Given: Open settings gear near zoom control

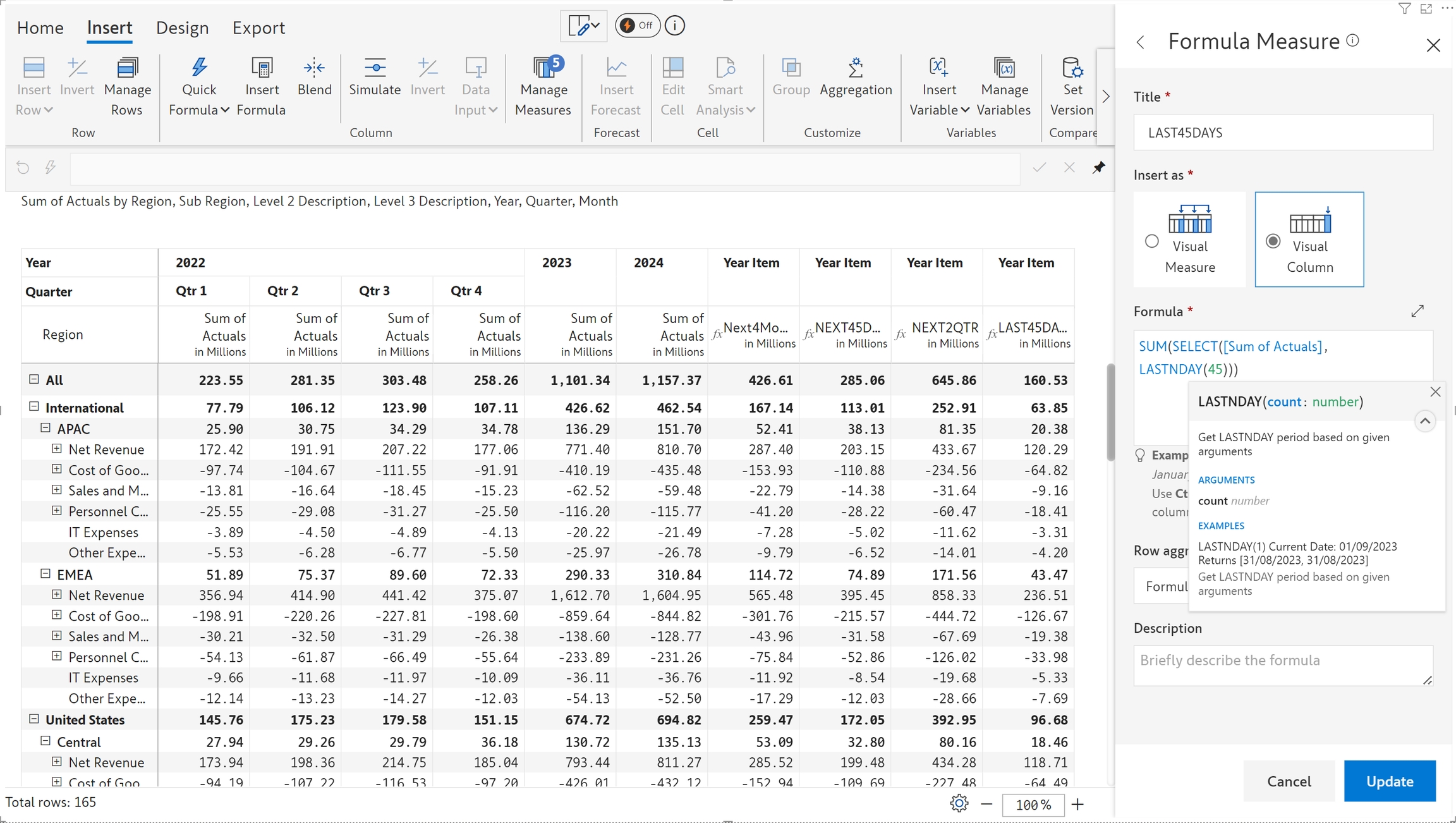Looking at the screenshot, I should coord(959,803).
